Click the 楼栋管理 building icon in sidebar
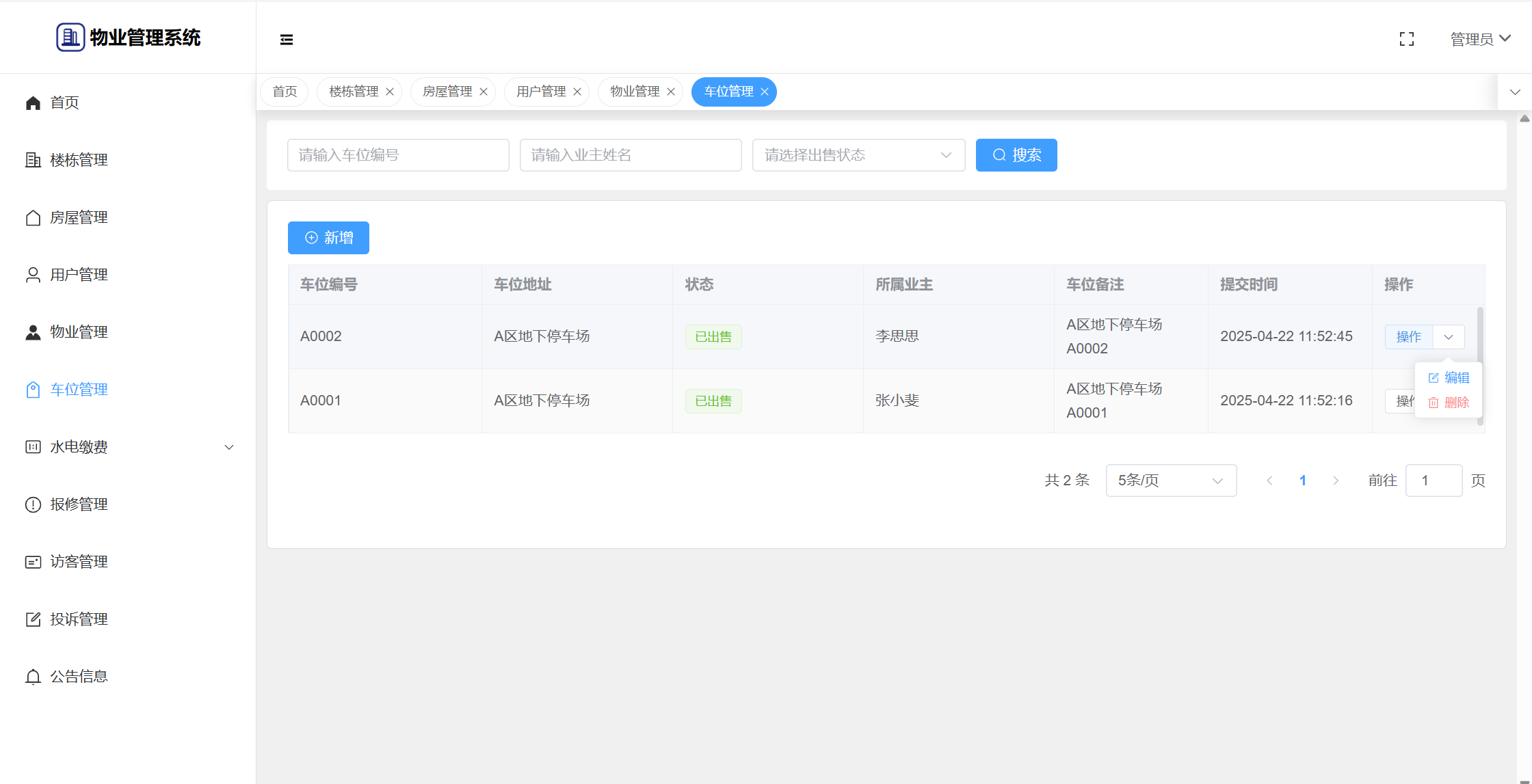This screenshot has height=784, width=1532. tap(33, 160)
